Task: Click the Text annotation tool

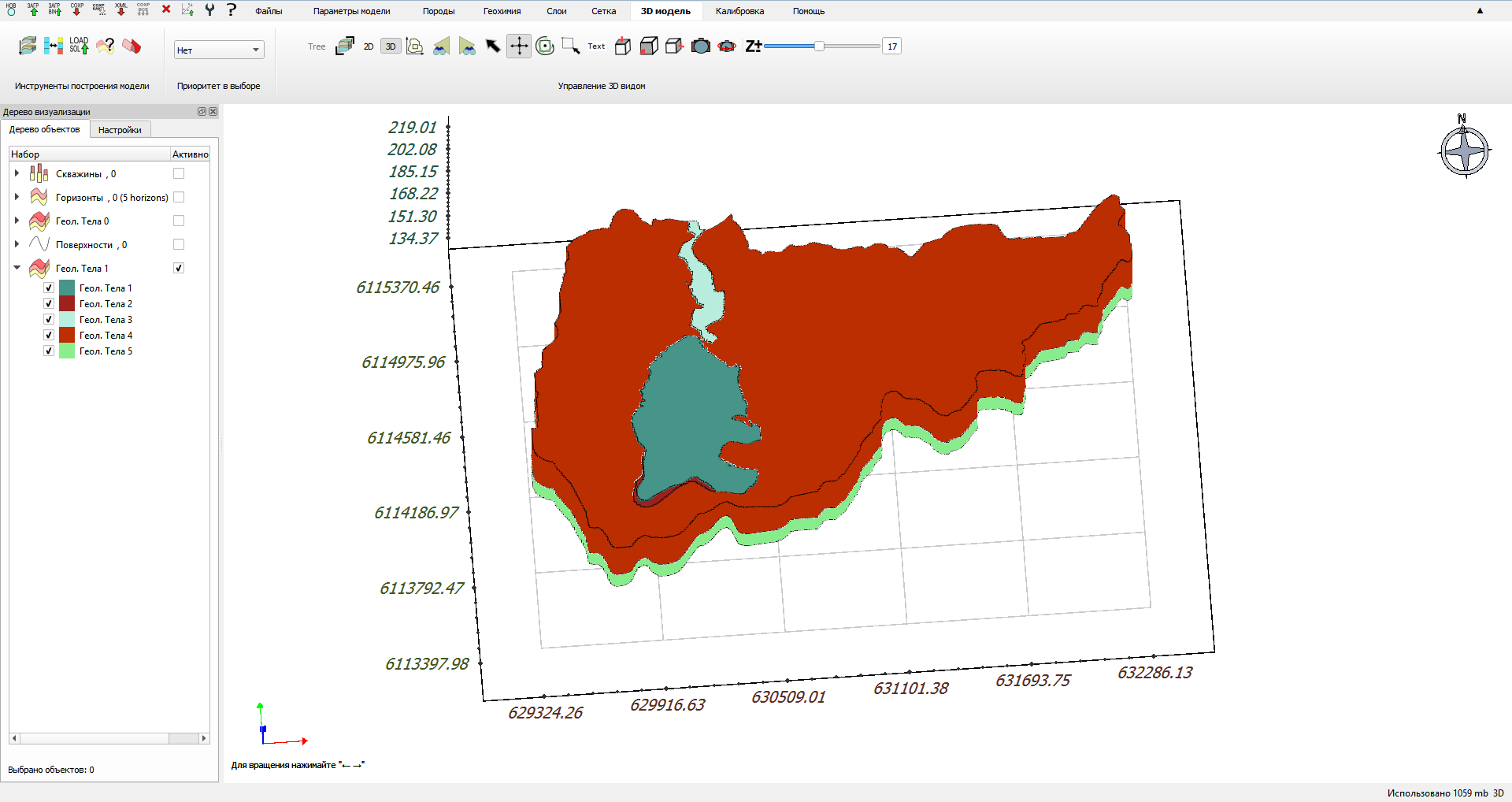Action: tap(596, 46)
